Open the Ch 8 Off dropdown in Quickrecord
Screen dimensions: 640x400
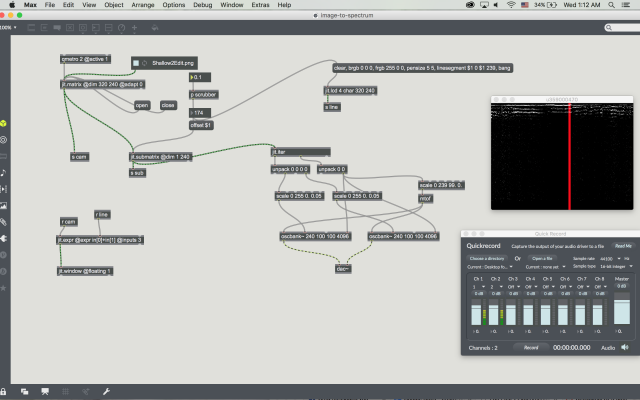point(600,287)
